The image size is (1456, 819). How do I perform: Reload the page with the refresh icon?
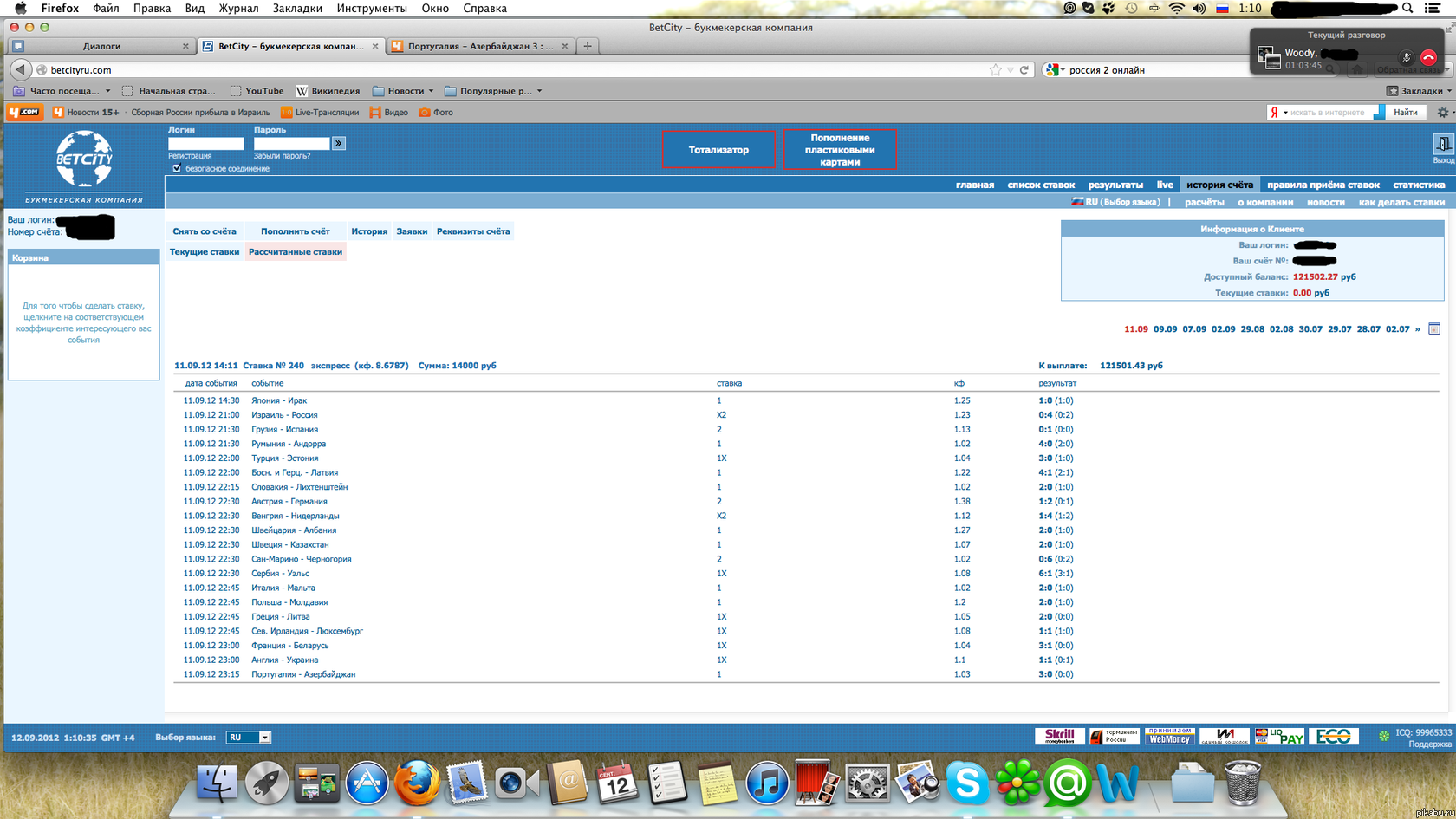click(x=1024, y=70)
